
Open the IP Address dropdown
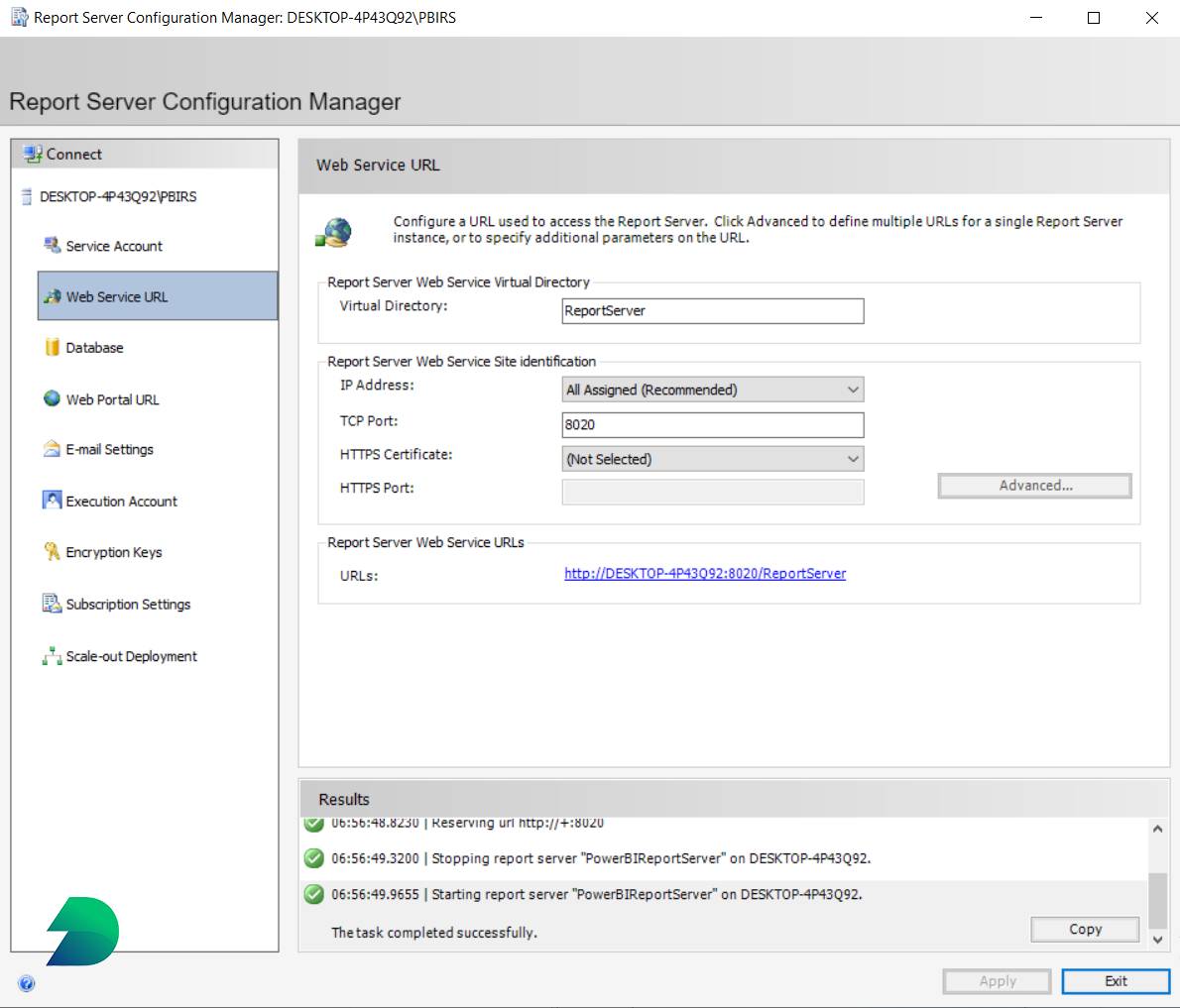pos(851,390)
